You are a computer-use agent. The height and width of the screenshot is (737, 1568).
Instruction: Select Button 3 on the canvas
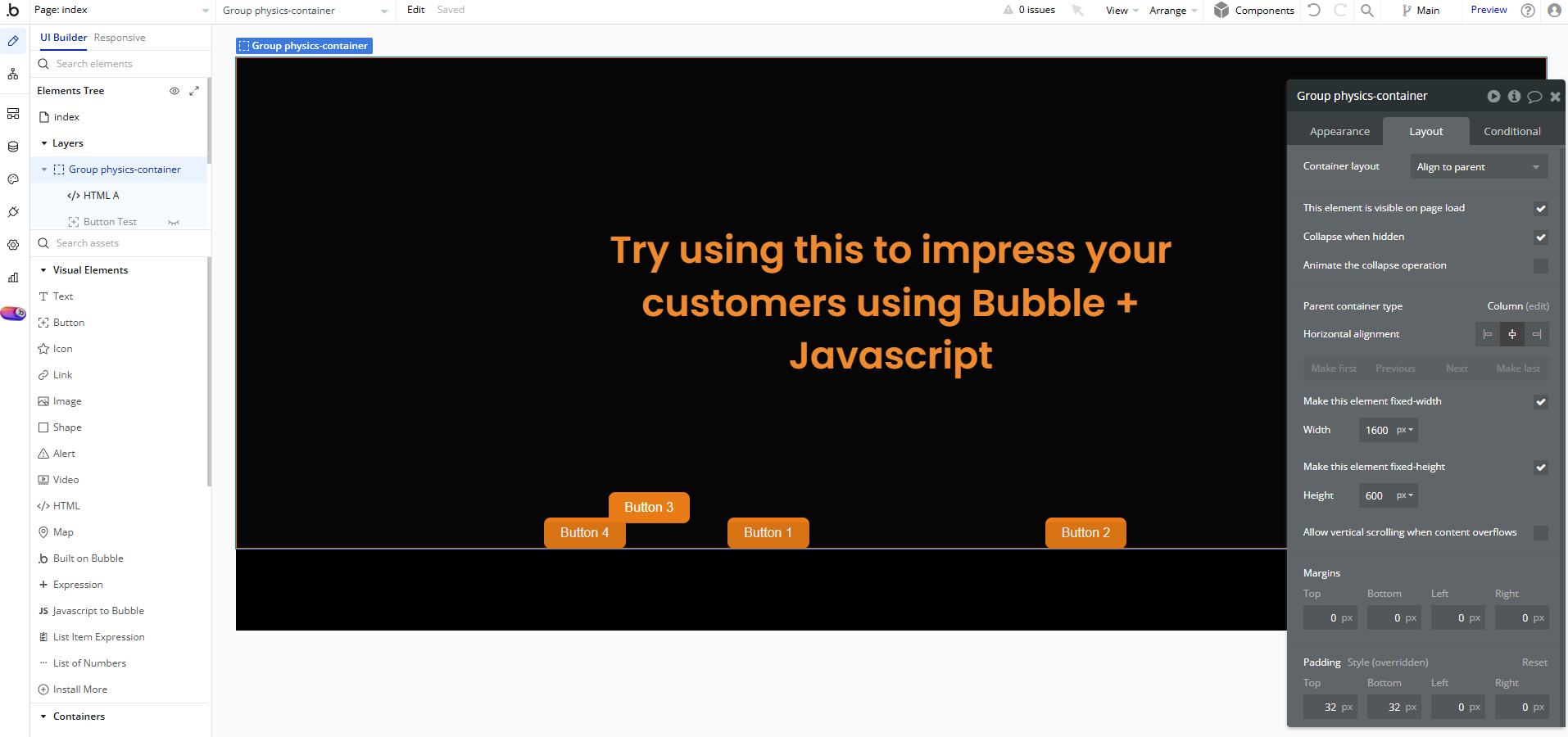point(649,508)
